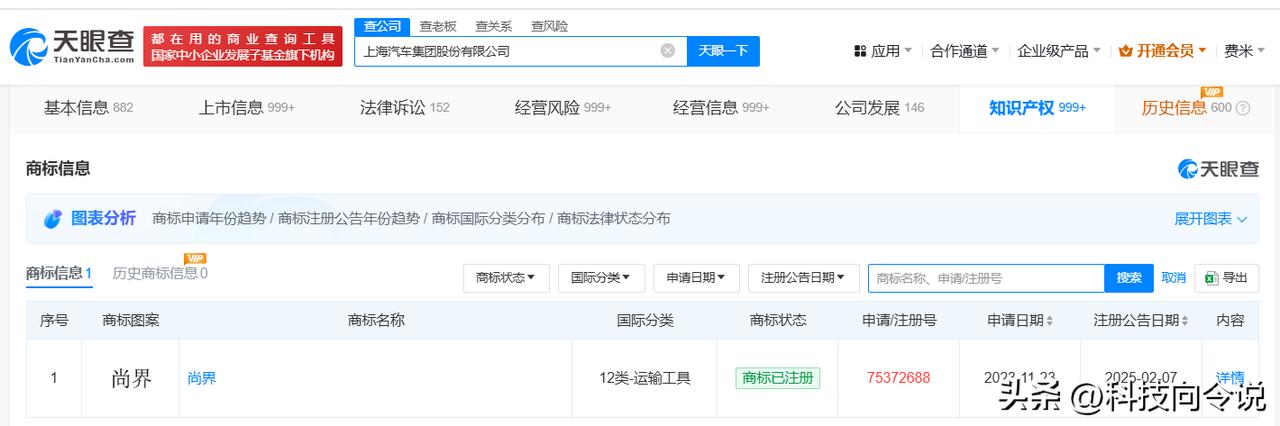
Task: Open the 商标状态 dropdown
Action: tap(505, 278)
